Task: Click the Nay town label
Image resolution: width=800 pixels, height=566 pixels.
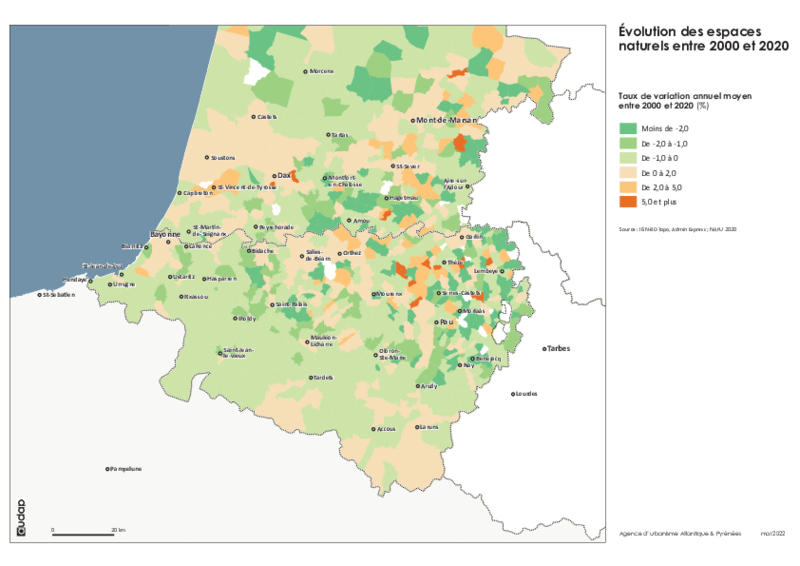Action: tap(468, 365)
